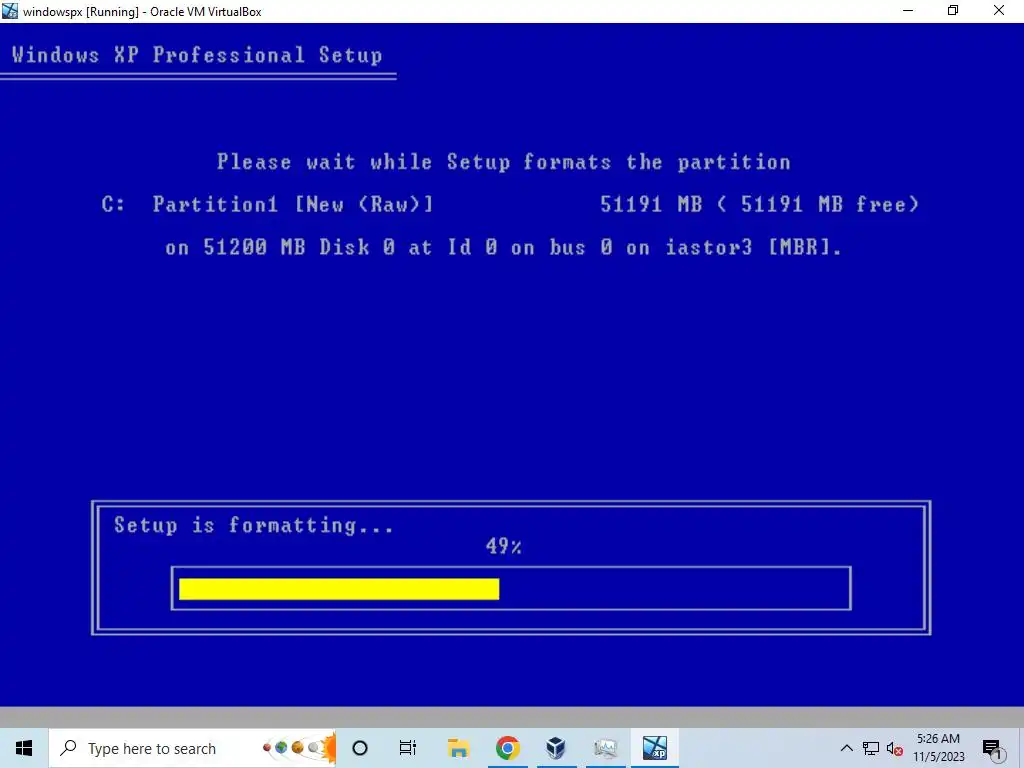Open Cortana circle icon on taskbar

coord(360,748)
